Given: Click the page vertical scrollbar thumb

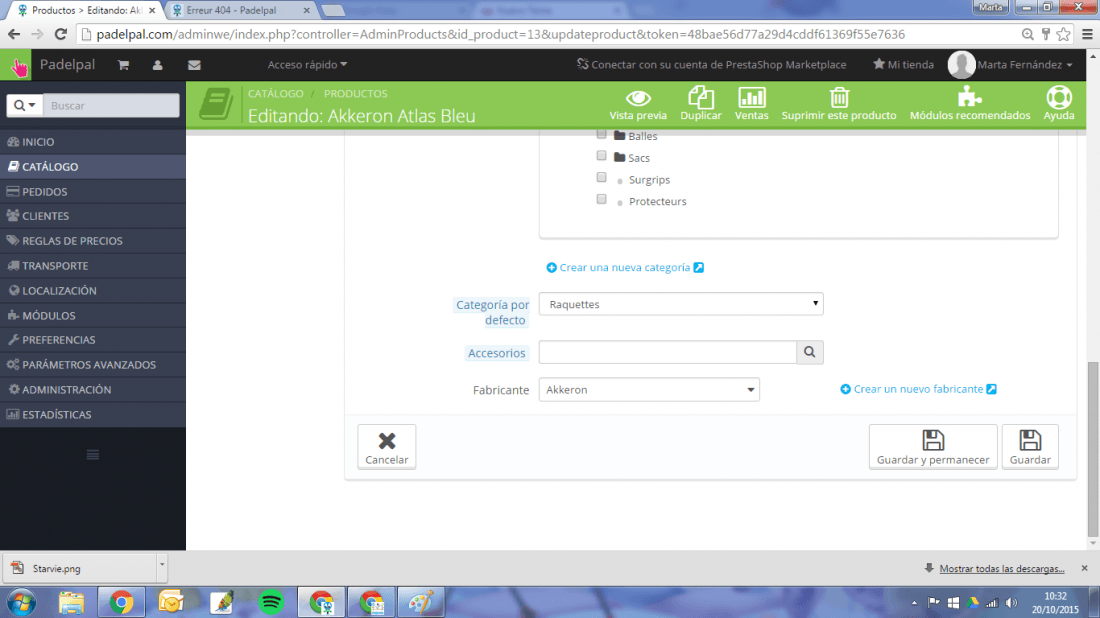Looking at the screenshot, I should click(1092, 448).
